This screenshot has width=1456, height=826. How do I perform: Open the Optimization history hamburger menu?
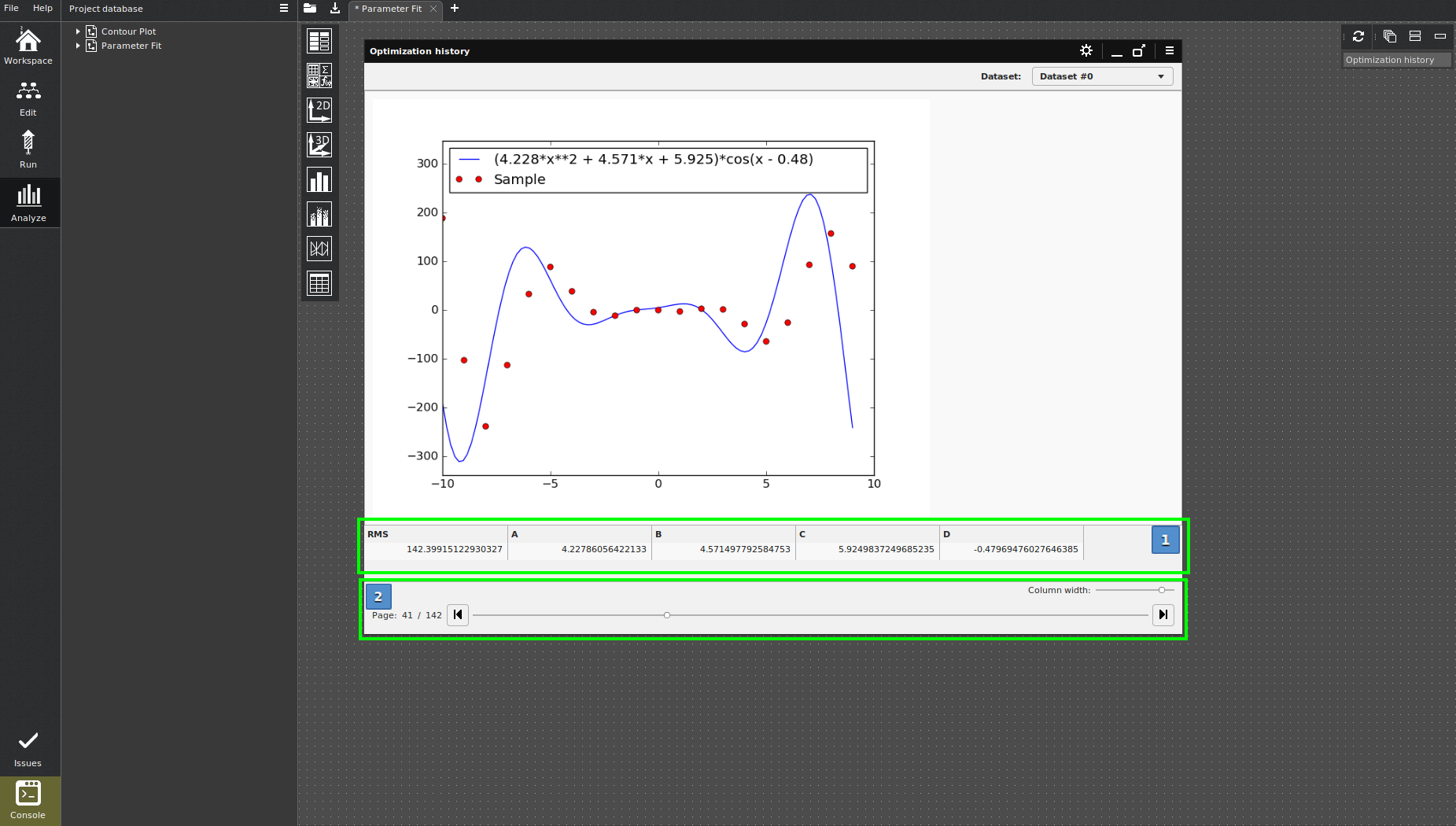[1170, 50]
